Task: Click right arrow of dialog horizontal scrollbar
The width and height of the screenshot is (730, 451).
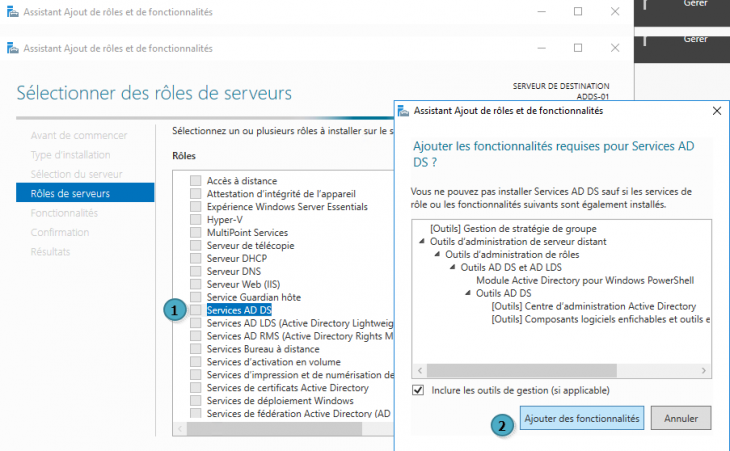Action: [x=703, y=370]
